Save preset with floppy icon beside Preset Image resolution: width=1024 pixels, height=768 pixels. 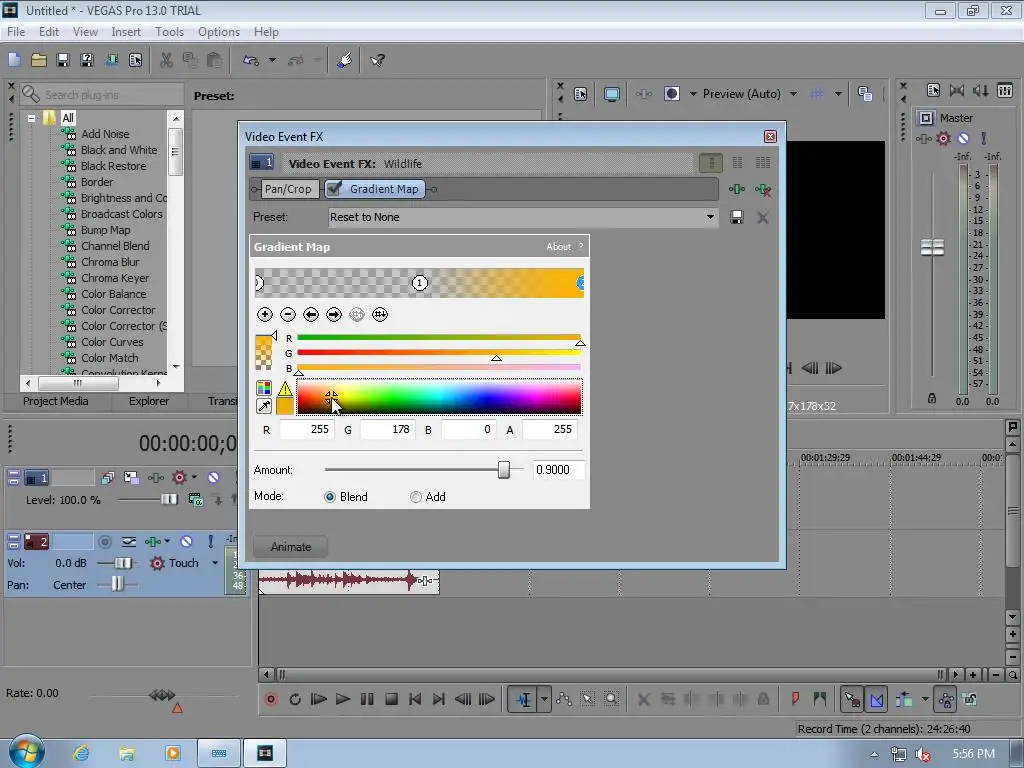tap(737, 217)
